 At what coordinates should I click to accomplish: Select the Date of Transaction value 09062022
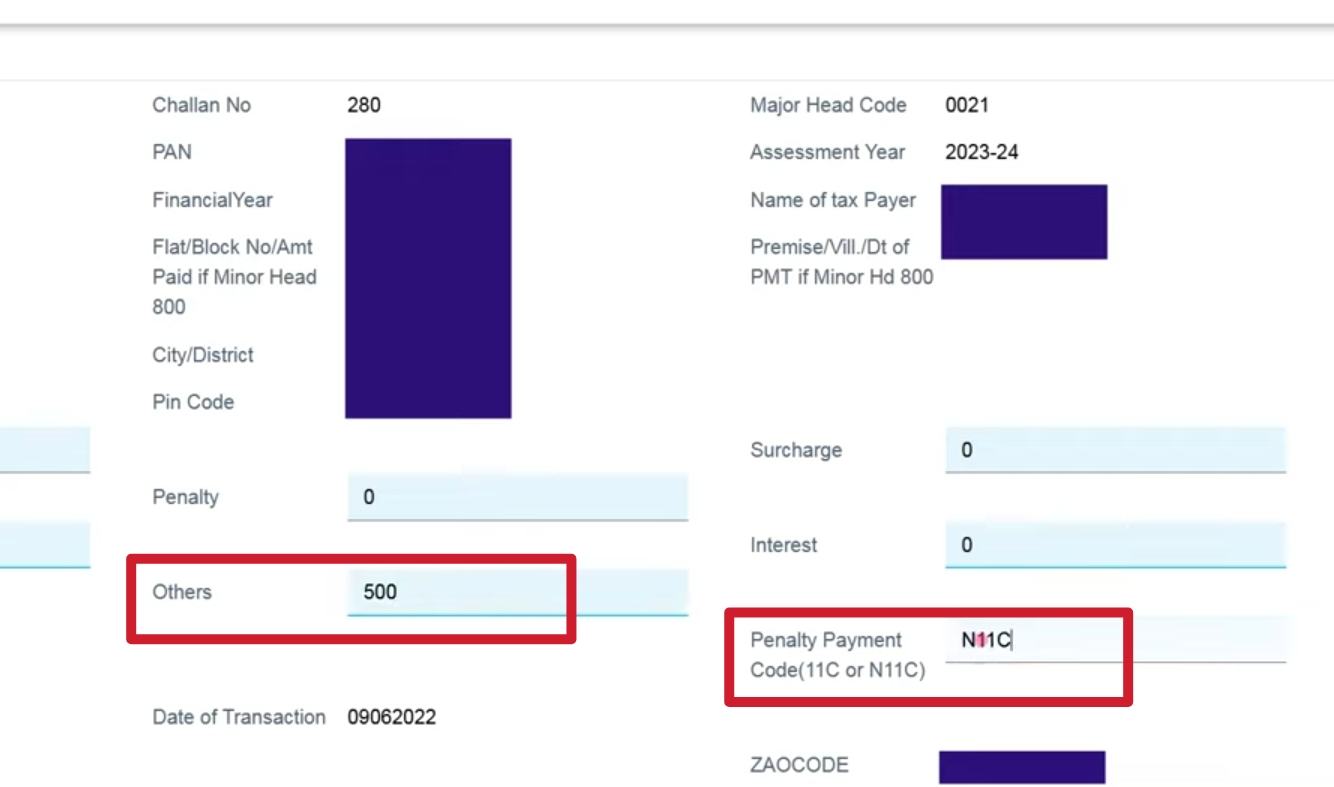point(392,717)
